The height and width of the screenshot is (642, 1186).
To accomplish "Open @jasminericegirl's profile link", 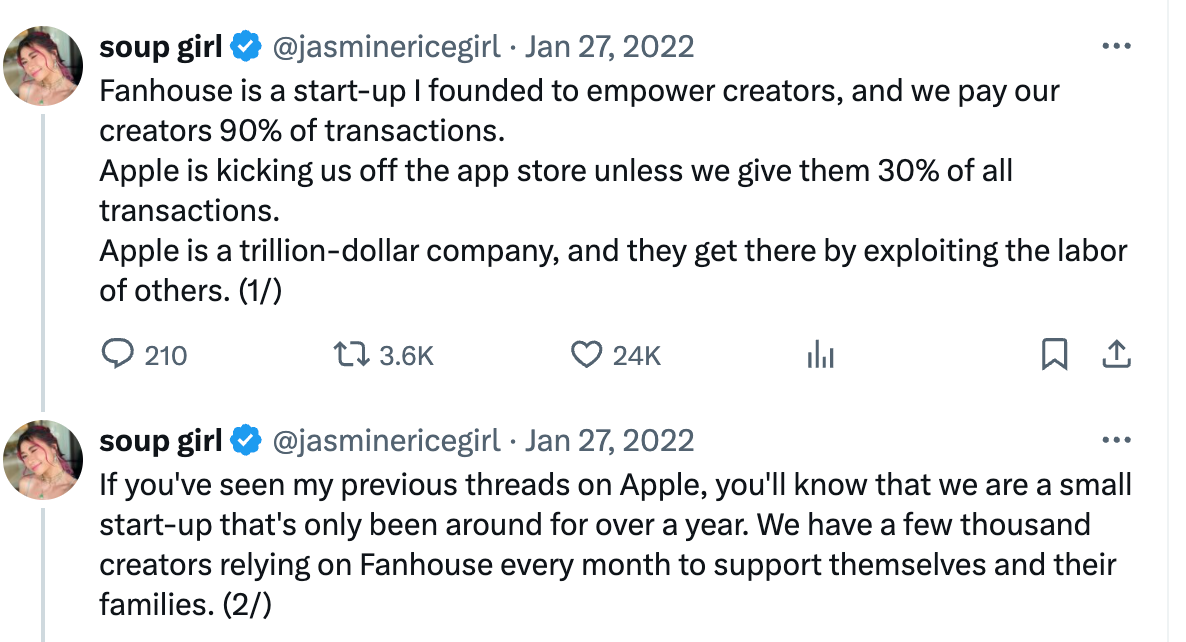I will (387, 46).
